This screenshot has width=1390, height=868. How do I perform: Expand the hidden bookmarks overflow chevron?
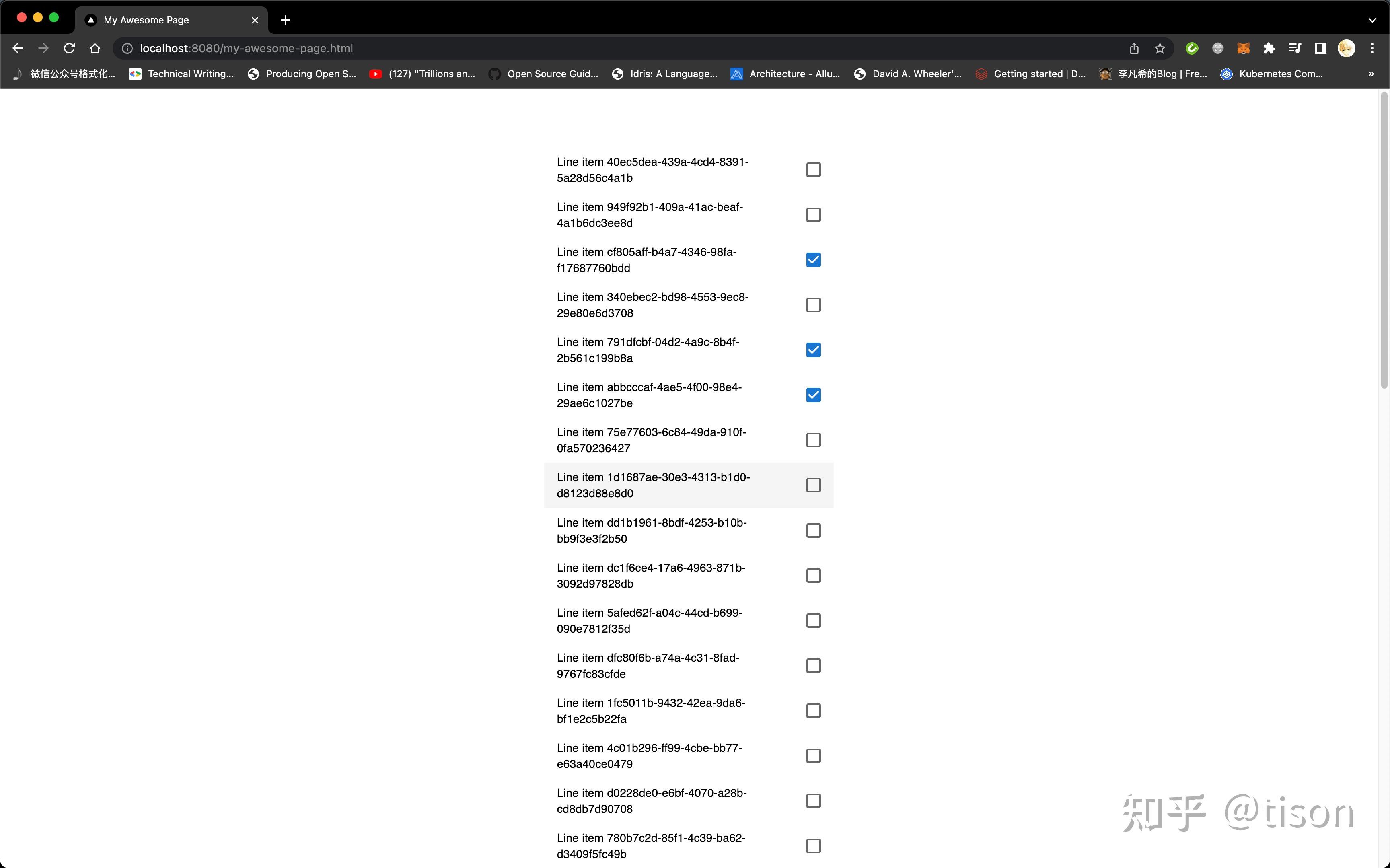pos(1371,74)
